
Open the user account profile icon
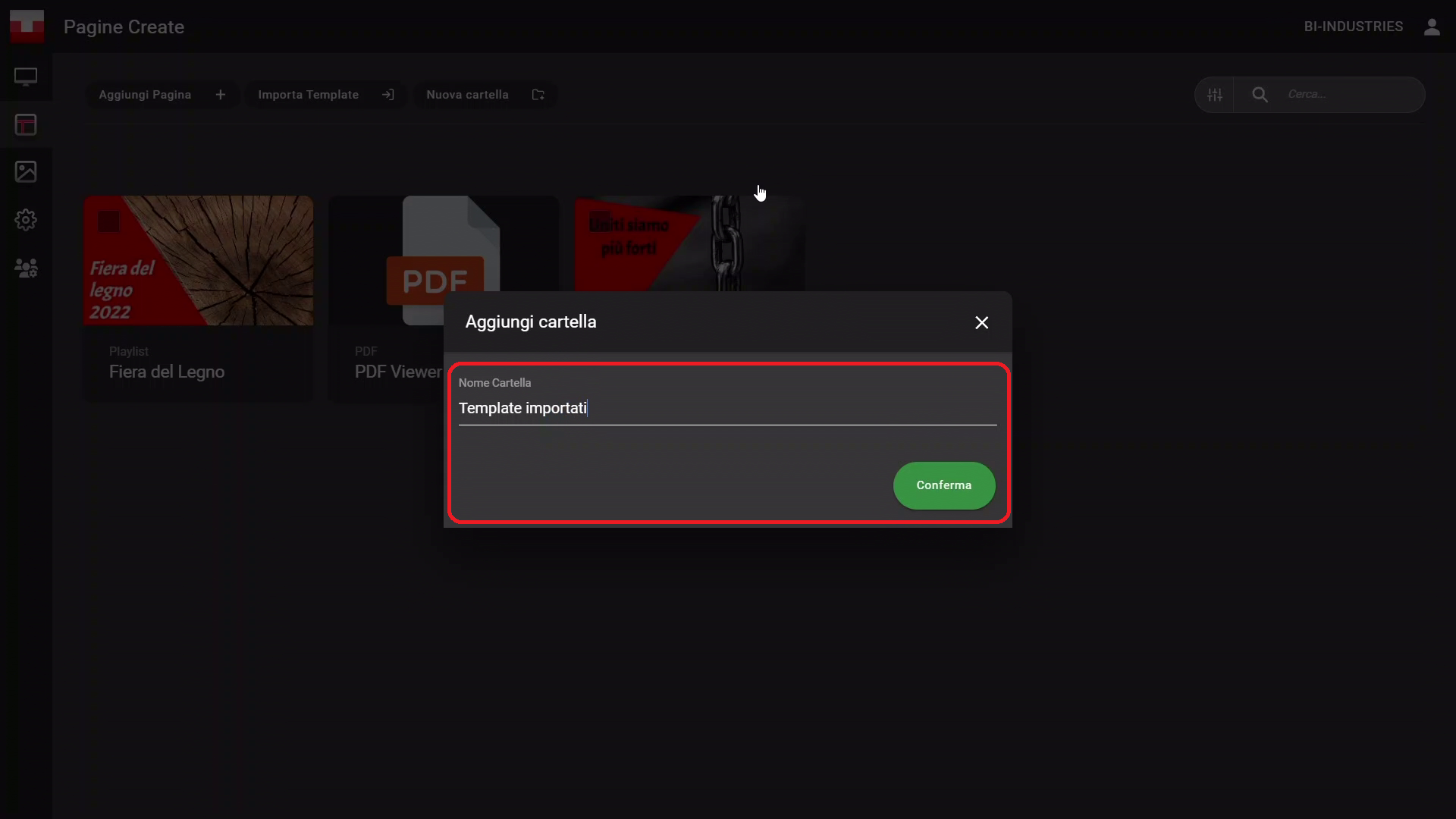pyautogui.click(x=1432, y=27)
